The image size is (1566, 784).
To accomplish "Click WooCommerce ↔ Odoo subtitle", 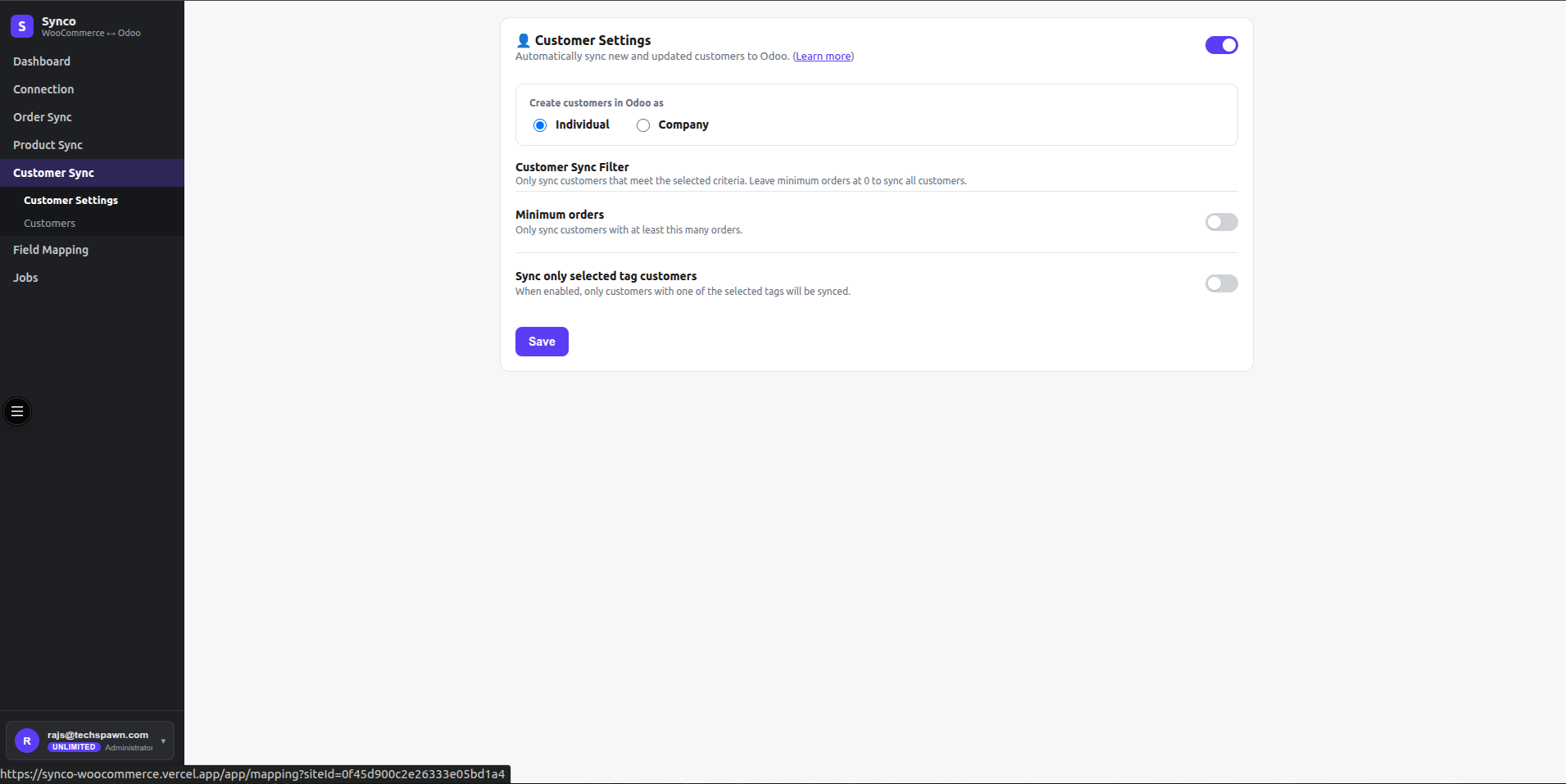I will point(91,33).
